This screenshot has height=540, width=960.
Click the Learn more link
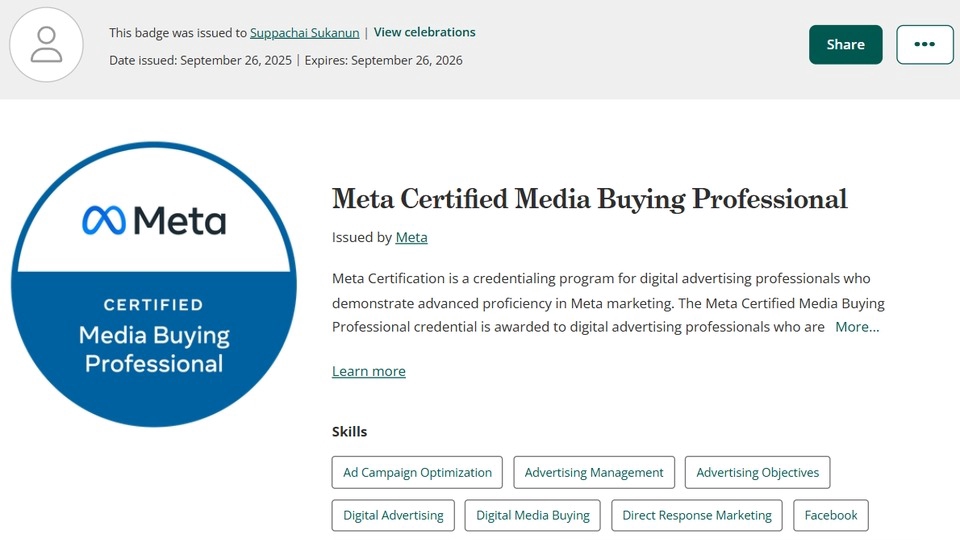tap(368, 371)
